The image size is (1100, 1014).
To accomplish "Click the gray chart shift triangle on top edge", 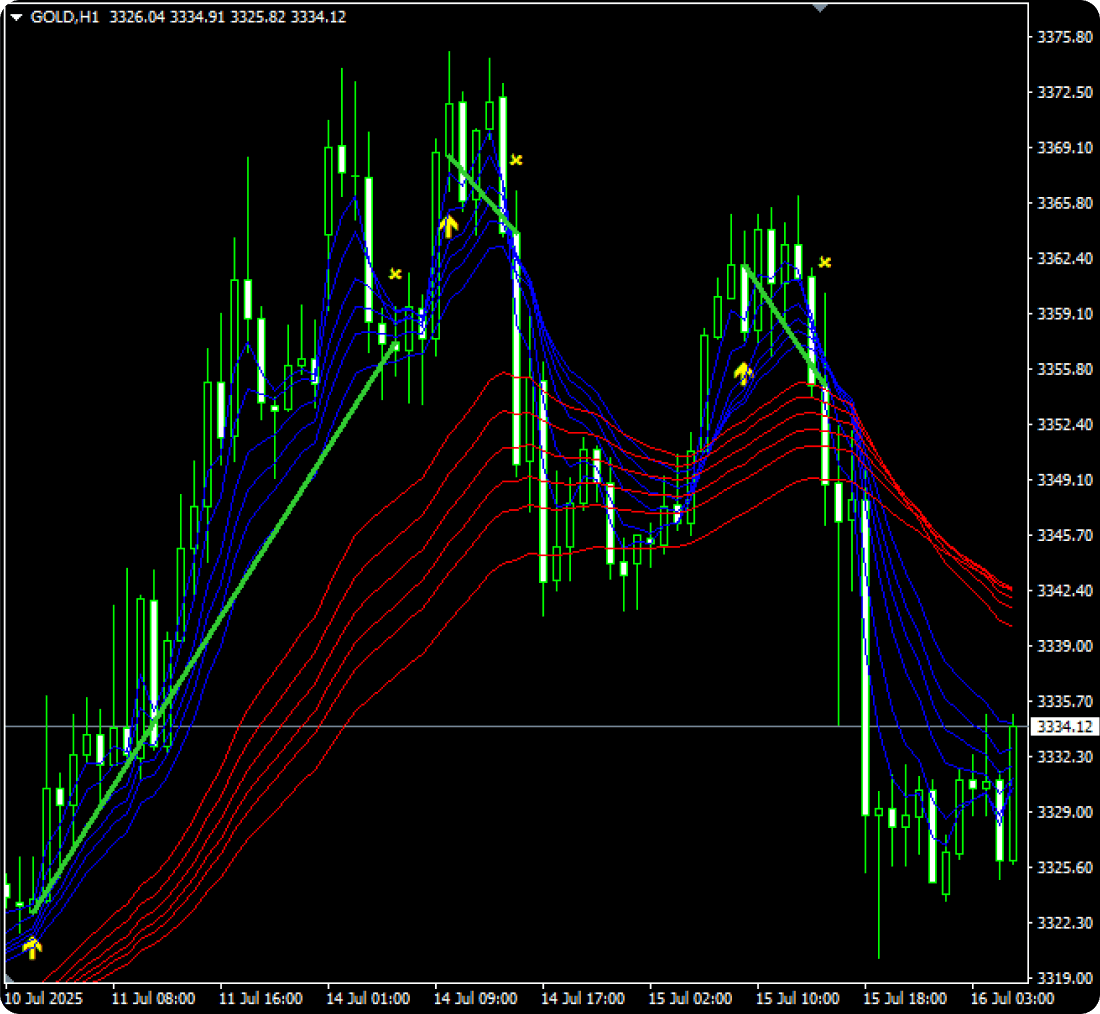I will (x=820, y=8).
